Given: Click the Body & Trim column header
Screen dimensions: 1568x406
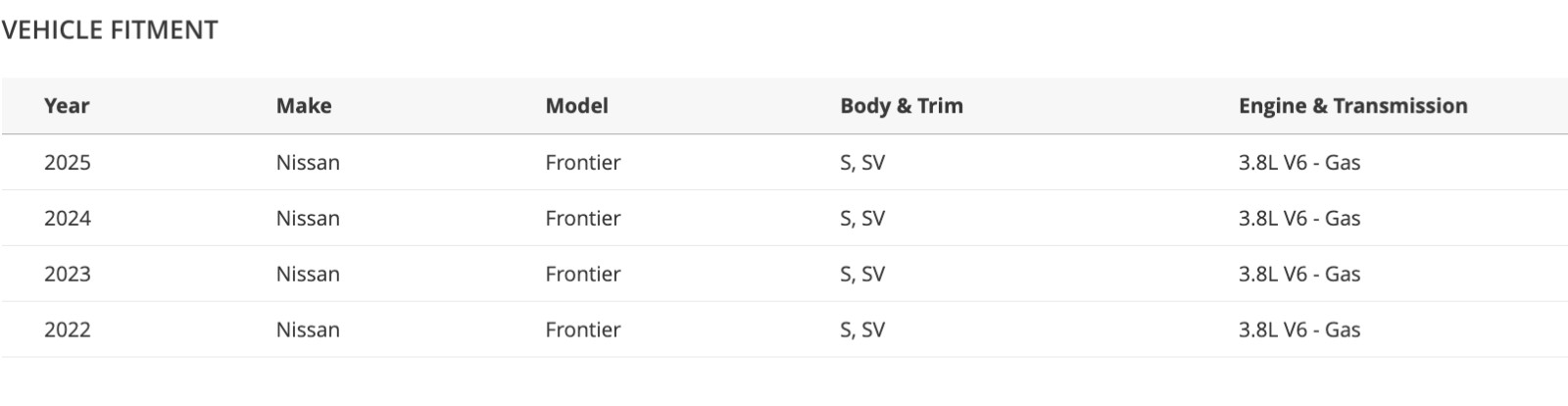Looking at the screenshot, I should tap(901, 106).
